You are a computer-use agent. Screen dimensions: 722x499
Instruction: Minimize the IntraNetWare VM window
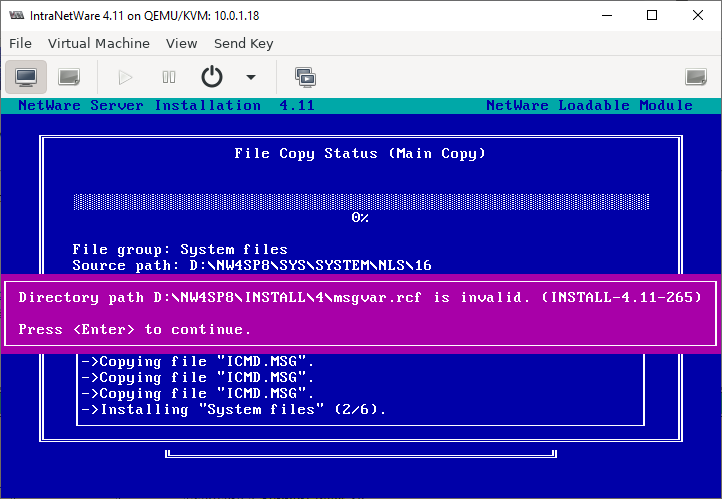[607, 15]
